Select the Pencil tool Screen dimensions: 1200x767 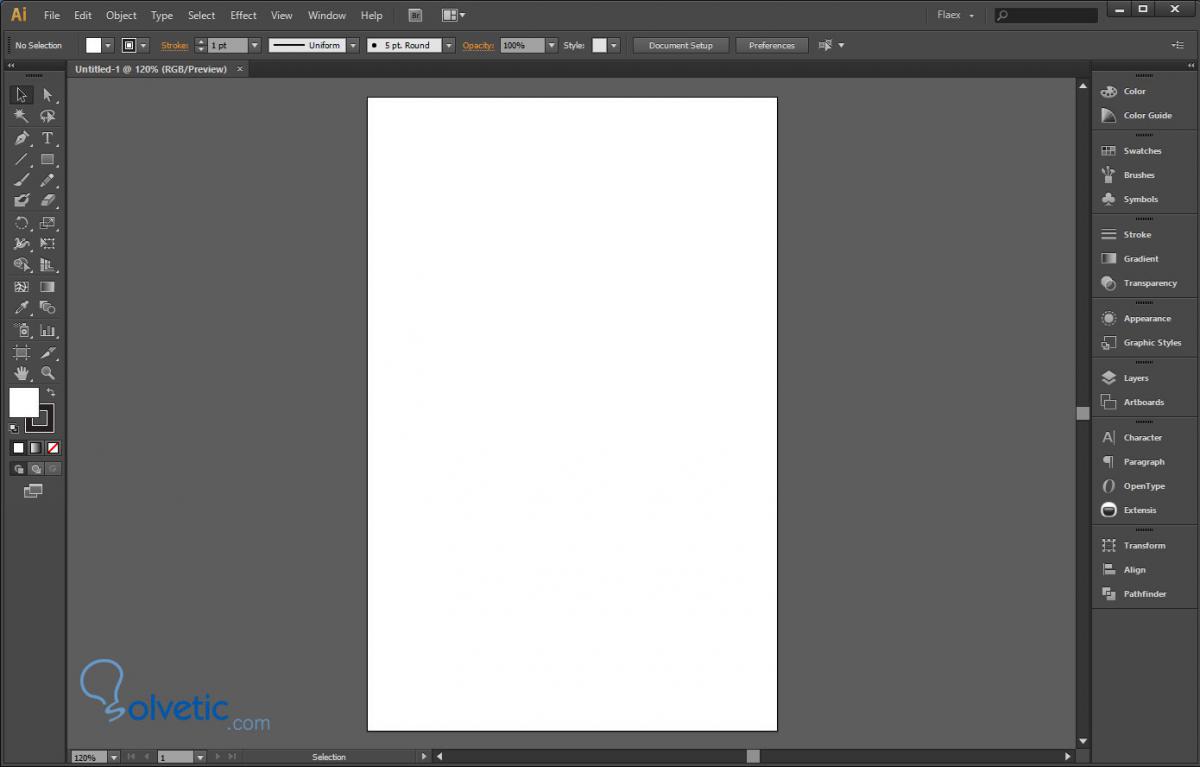click(47, 180)
